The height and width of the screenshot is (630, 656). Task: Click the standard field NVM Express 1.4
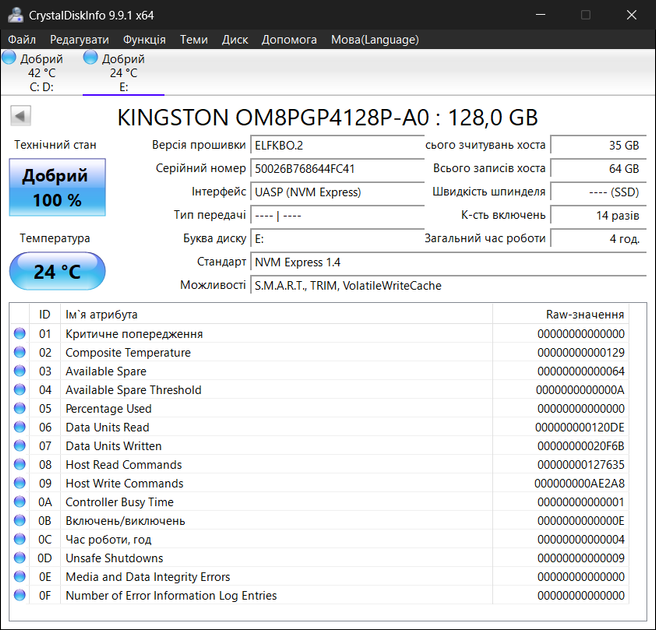[x=448, y=262]
